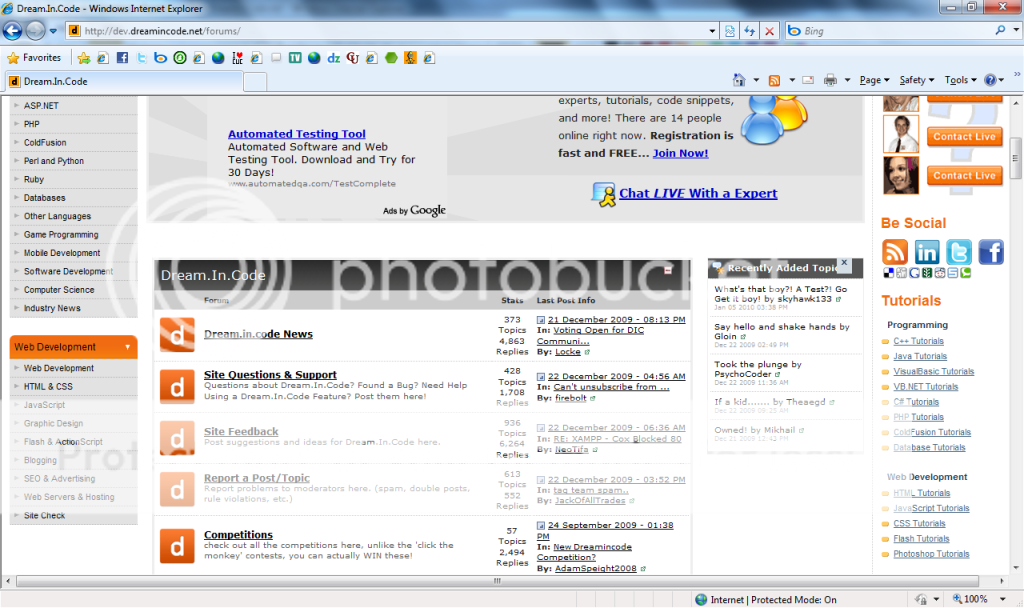Collapse the Dream.In.Code forum category
Viewport: 1024px width, 608px height.
click(x=668, y=270)
